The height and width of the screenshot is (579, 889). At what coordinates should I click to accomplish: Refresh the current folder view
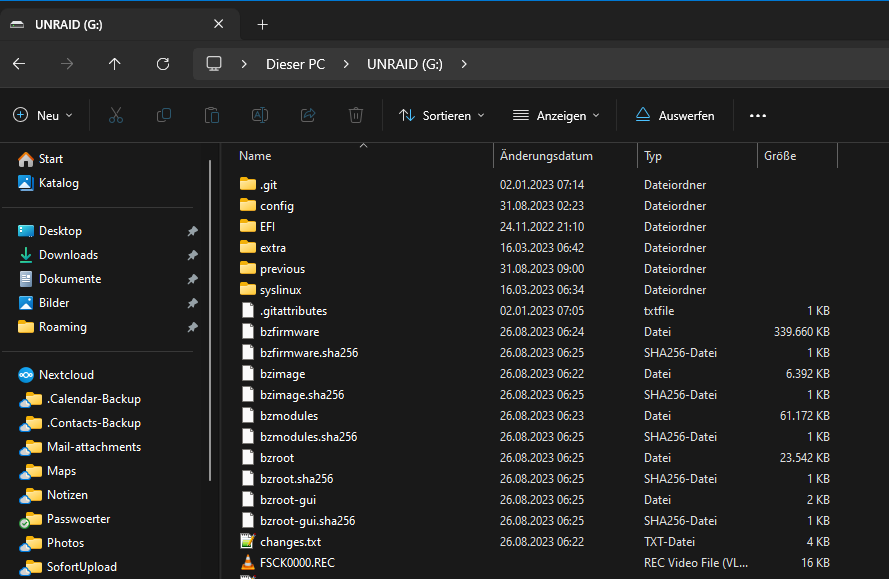pyautogui.click(x=163, y=64)
